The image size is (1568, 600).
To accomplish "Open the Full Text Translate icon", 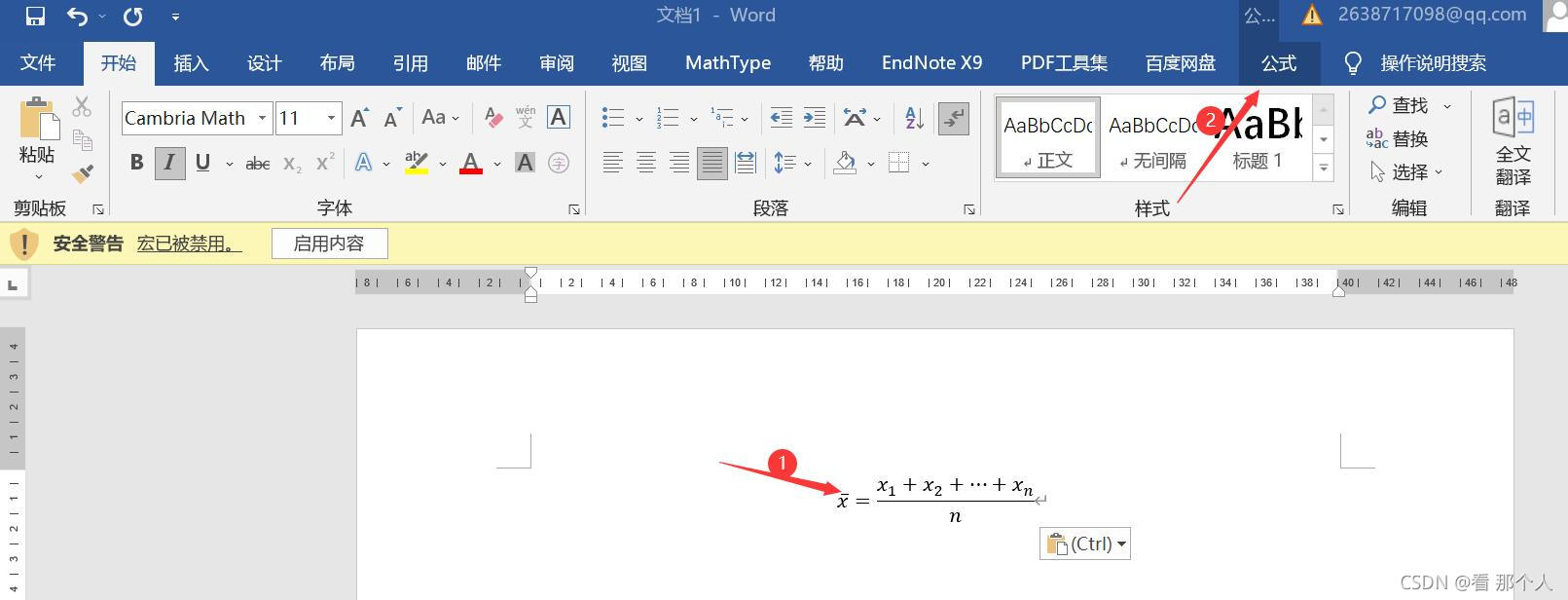I will pos(1513,141).
